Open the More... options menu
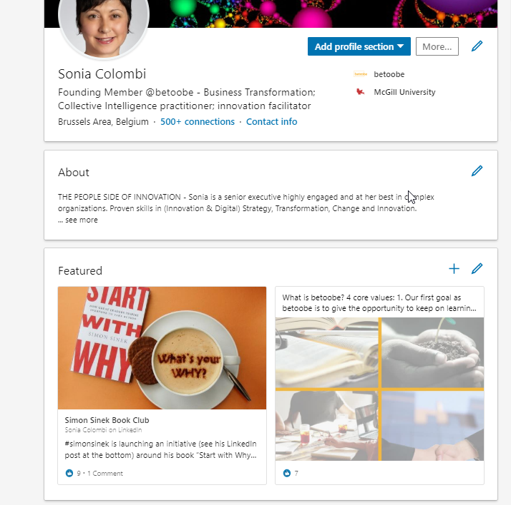This screenshot has height=505, width=511. tap(437, 46)
